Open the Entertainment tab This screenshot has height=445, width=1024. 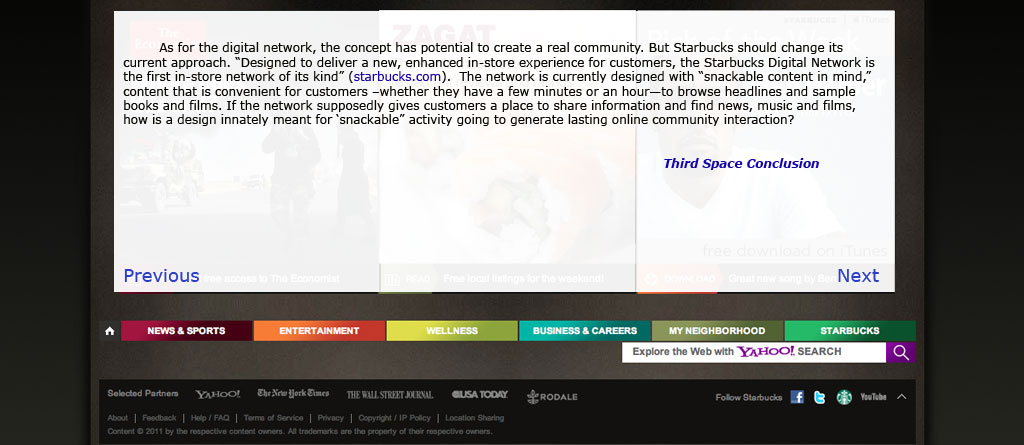319,331
